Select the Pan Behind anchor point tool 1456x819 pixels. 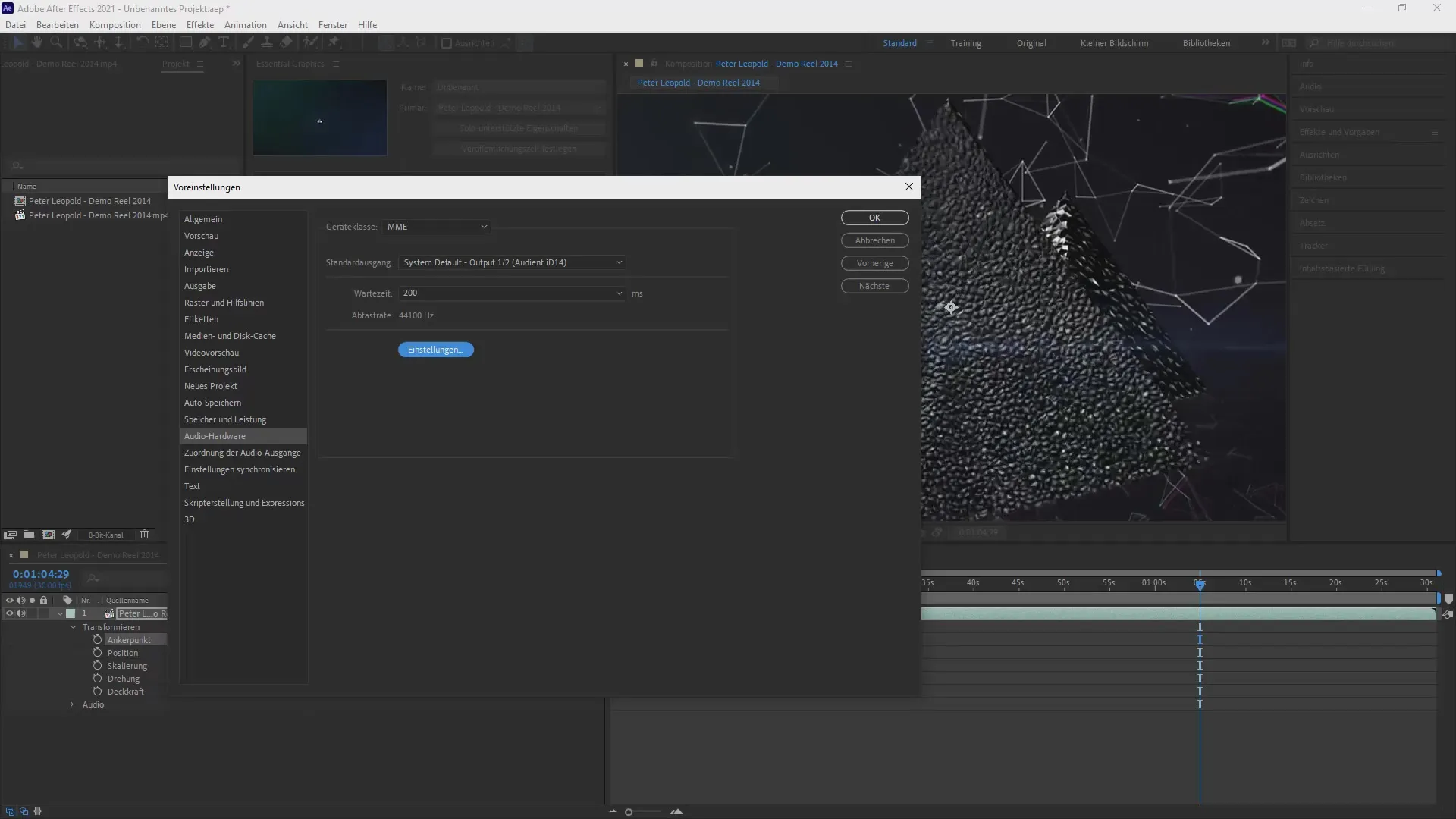[162, 43]
